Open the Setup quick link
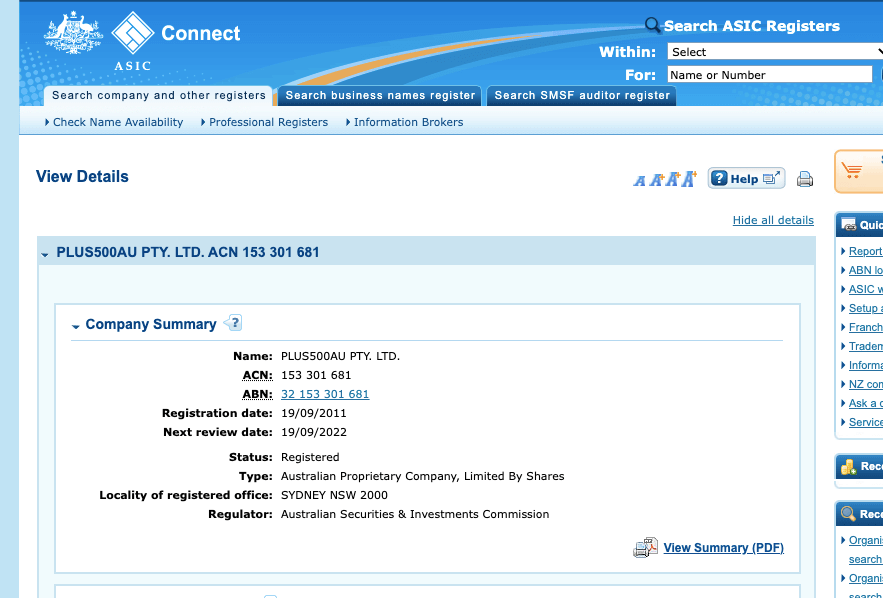The image size is (883, 598). [866, 308]
